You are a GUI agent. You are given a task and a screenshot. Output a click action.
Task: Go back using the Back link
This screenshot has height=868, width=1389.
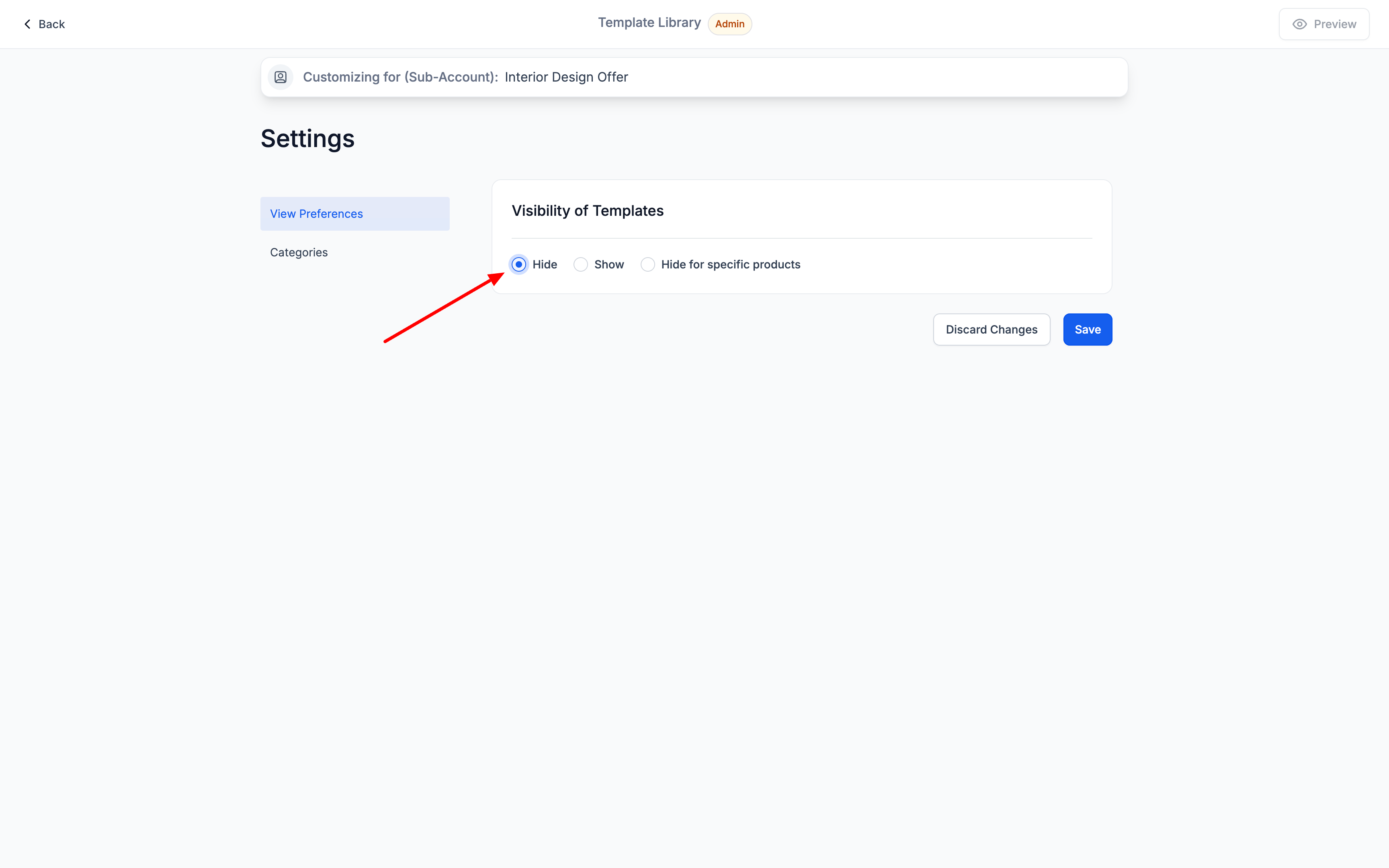[x=51, y=24]
